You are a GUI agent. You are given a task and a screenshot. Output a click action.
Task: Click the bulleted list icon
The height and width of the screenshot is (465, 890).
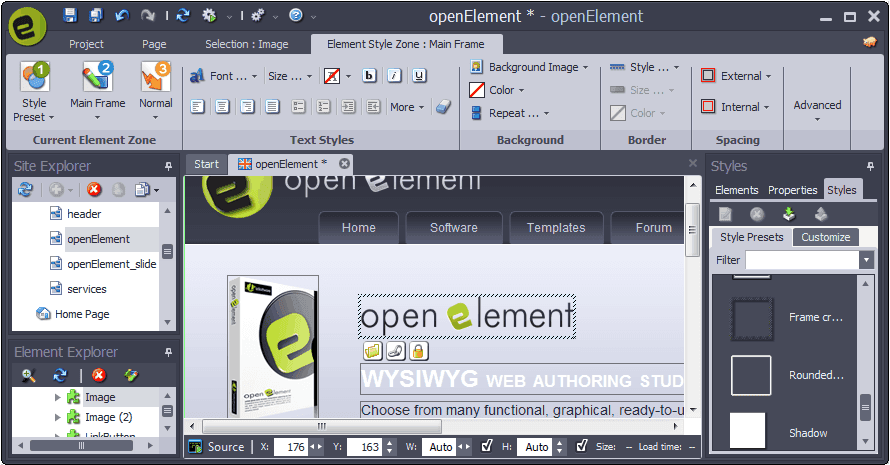tap(298, 107)
